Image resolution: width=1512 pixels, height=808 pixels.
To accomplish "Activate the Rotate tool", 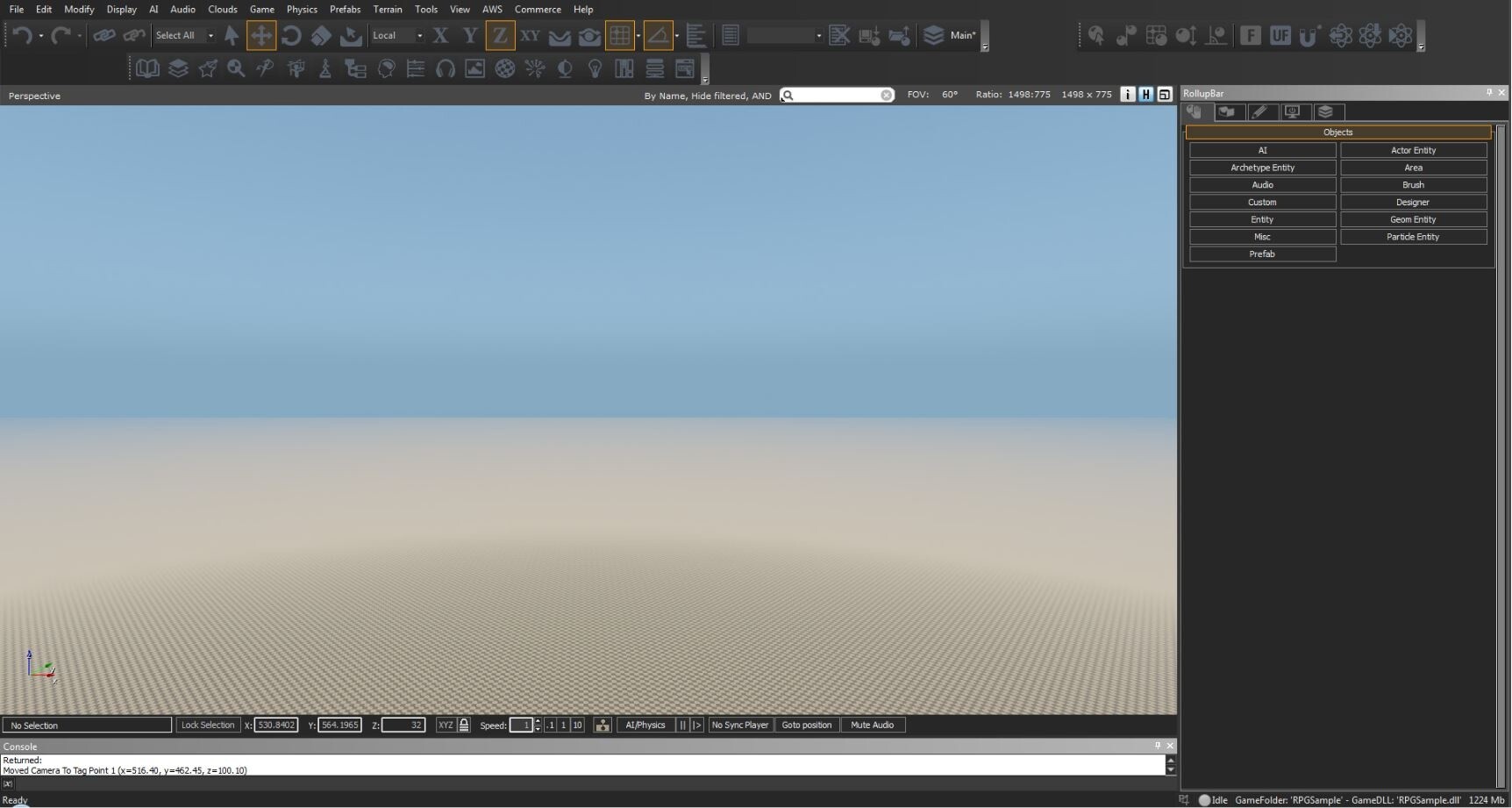I will 291,35.
